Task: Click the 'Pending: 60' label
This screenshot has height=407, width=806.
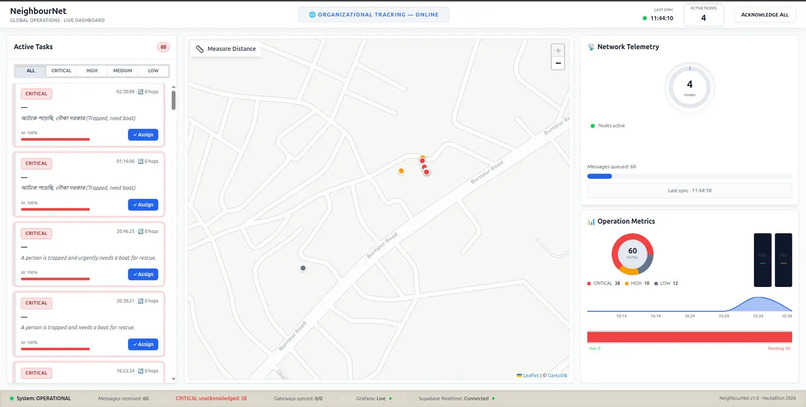Action: [778, 348]
